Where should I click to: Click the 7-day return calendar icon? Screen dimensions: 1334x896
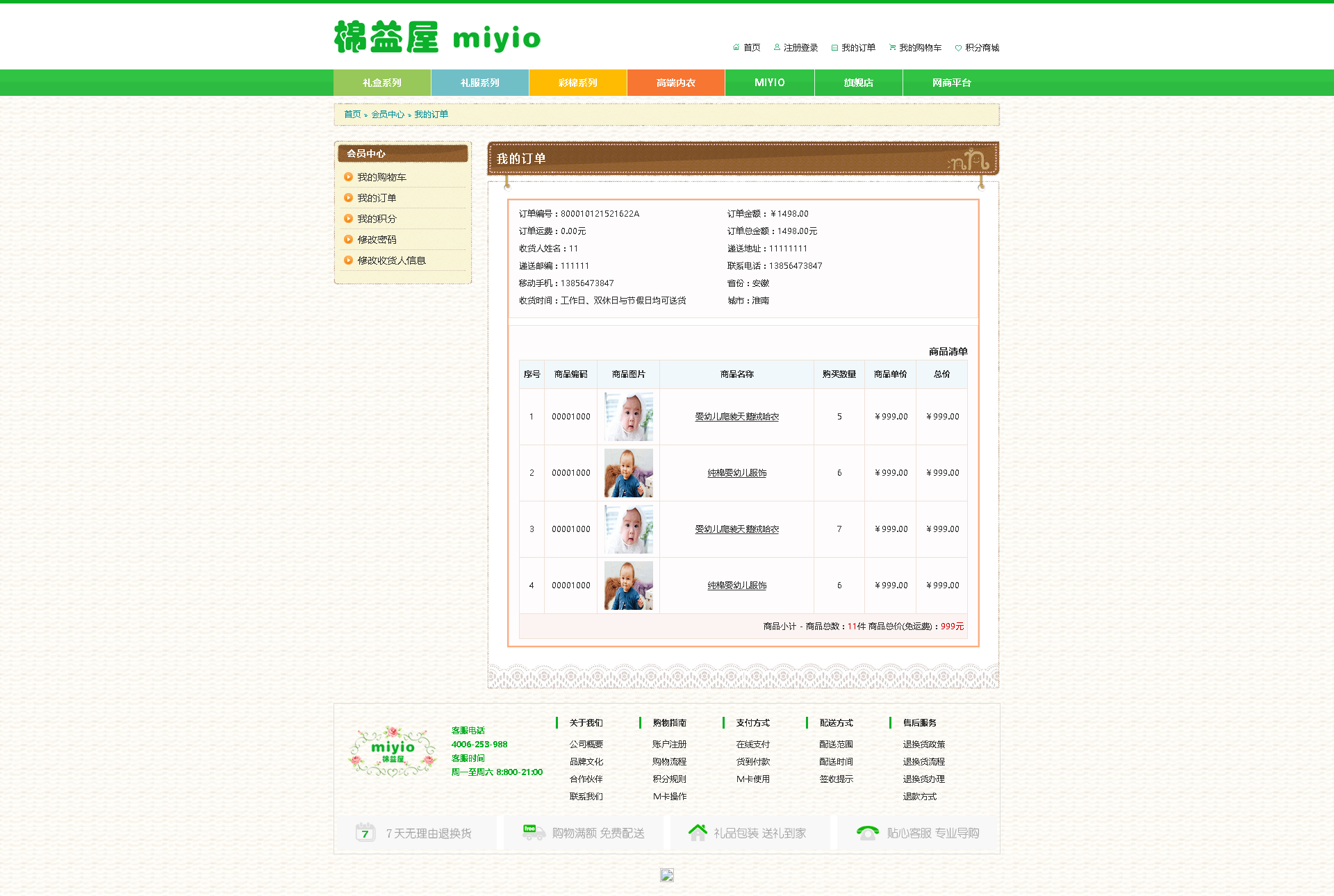pos(365,832)
